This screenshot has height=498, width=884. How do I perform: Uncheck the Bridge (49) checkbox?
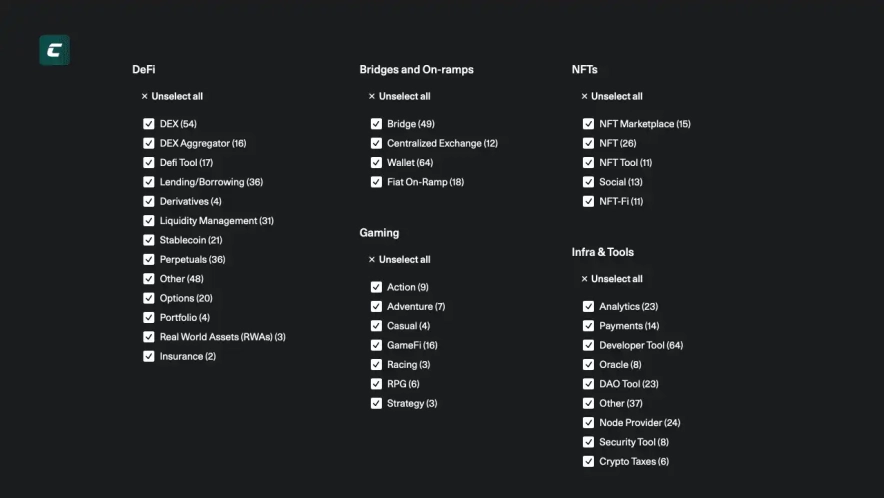[376, 124]
